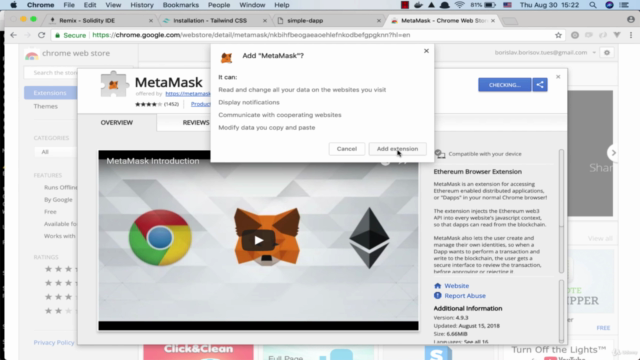Click the Wi-Fi status icon
This screenshot has height=360, width=640.
460,5
